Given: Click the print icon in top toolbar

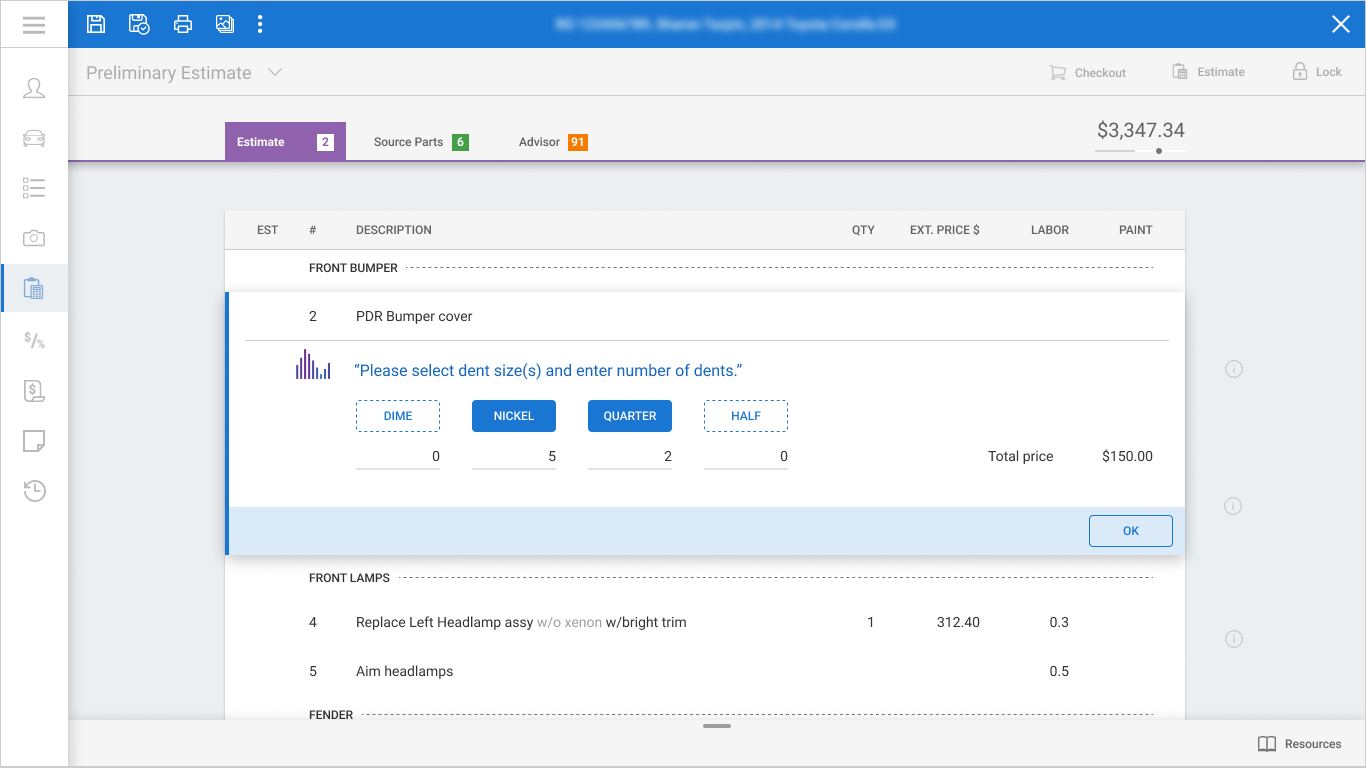Looking at the screenshot, I should click(183, 24).
